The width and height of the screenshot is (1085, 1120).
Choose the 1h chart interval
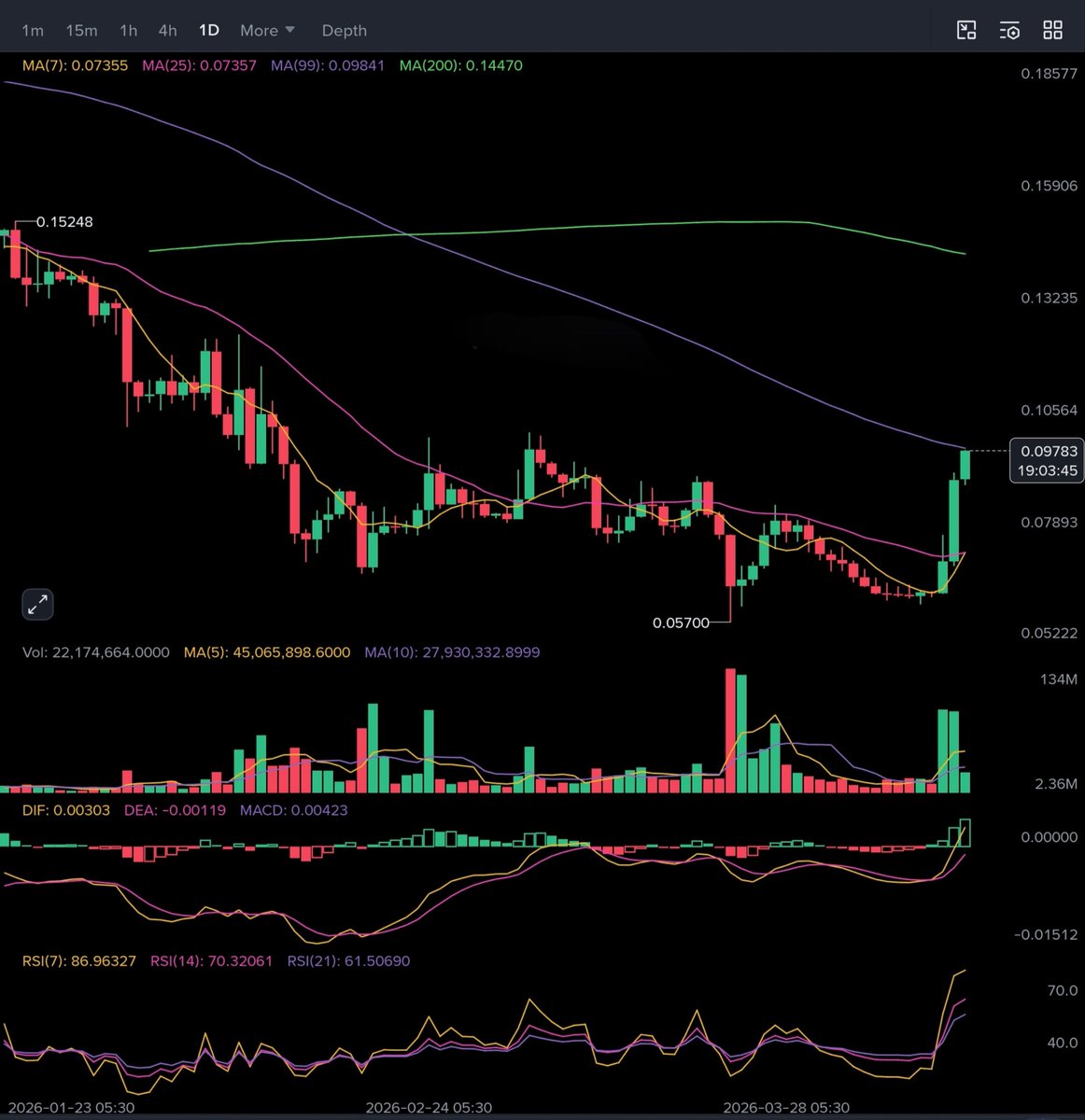pyautogui.click(x=128, y=30)
